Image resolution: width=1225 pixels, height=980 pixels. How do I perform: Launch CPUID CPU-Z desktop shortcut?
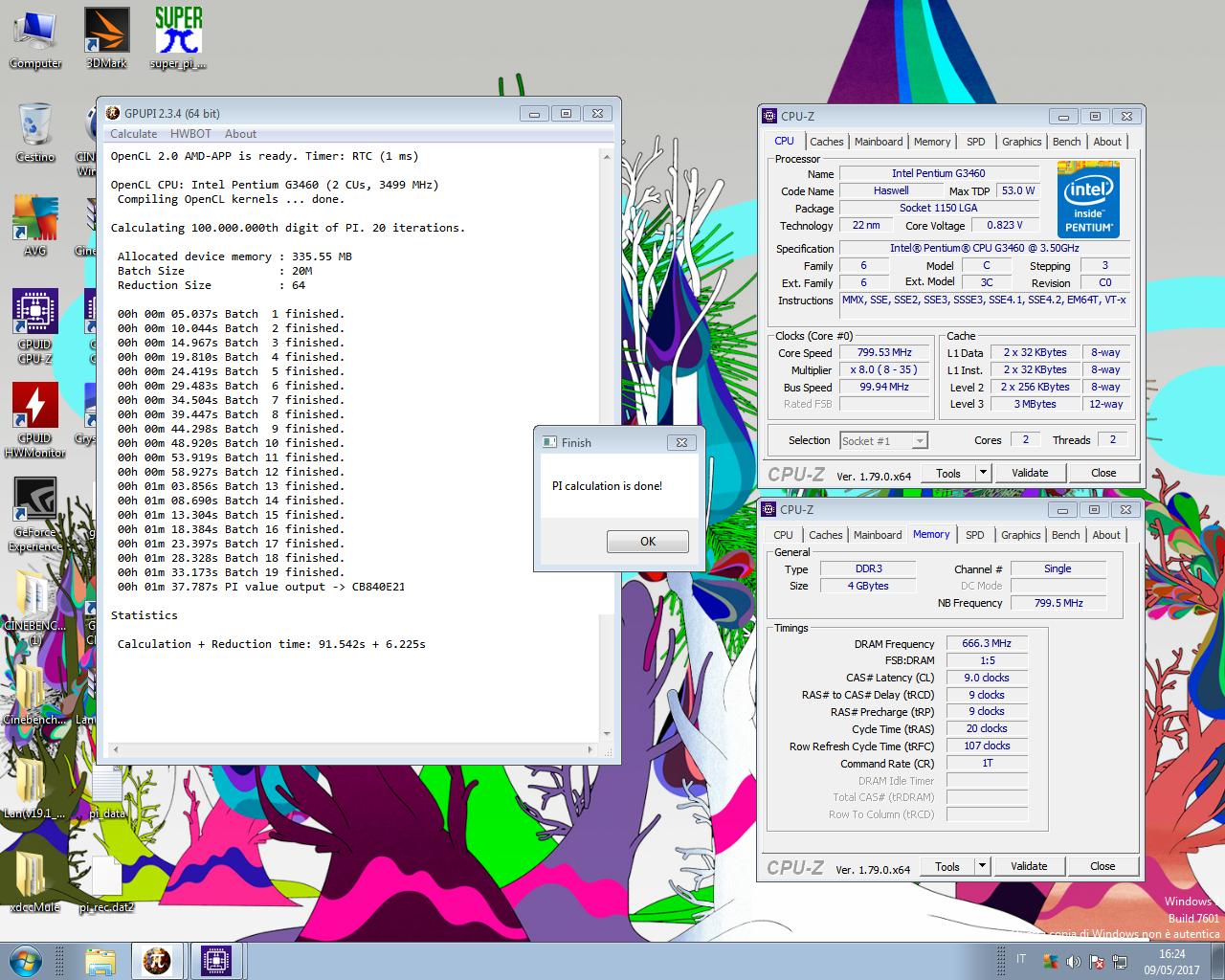pos(35,326)
